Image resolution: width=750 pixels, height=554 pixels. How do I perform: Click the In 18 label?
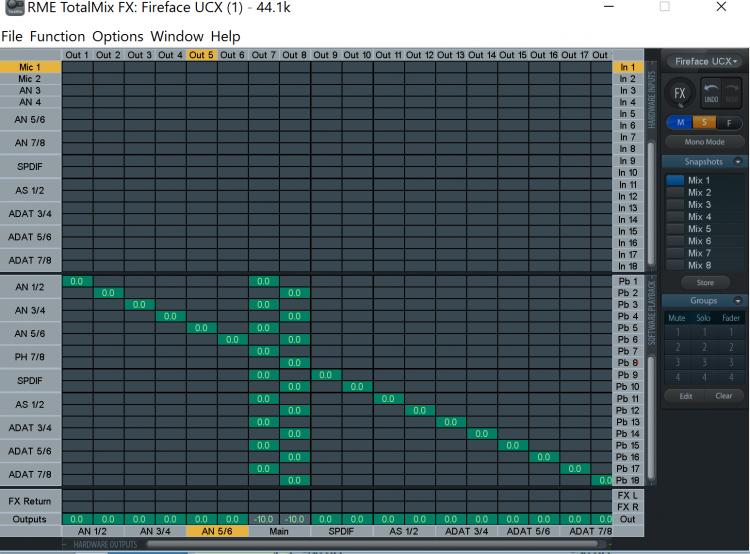tap(628, 266)
